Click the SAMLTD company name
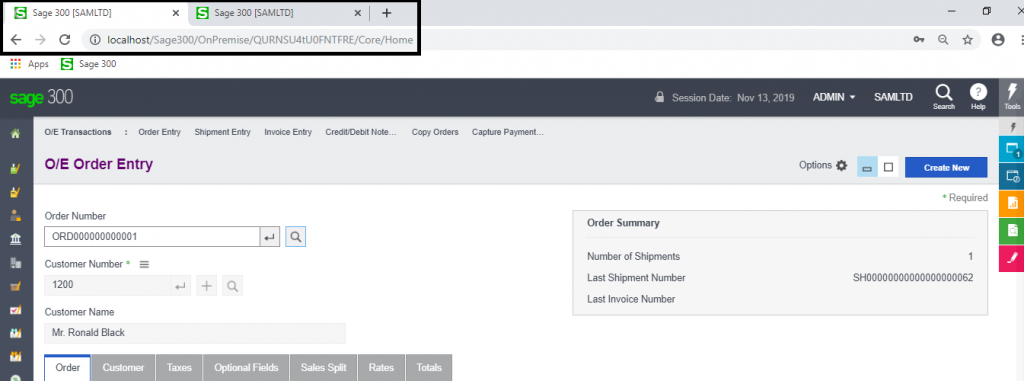Screen dimensions: 1024x381 (893, 97)
